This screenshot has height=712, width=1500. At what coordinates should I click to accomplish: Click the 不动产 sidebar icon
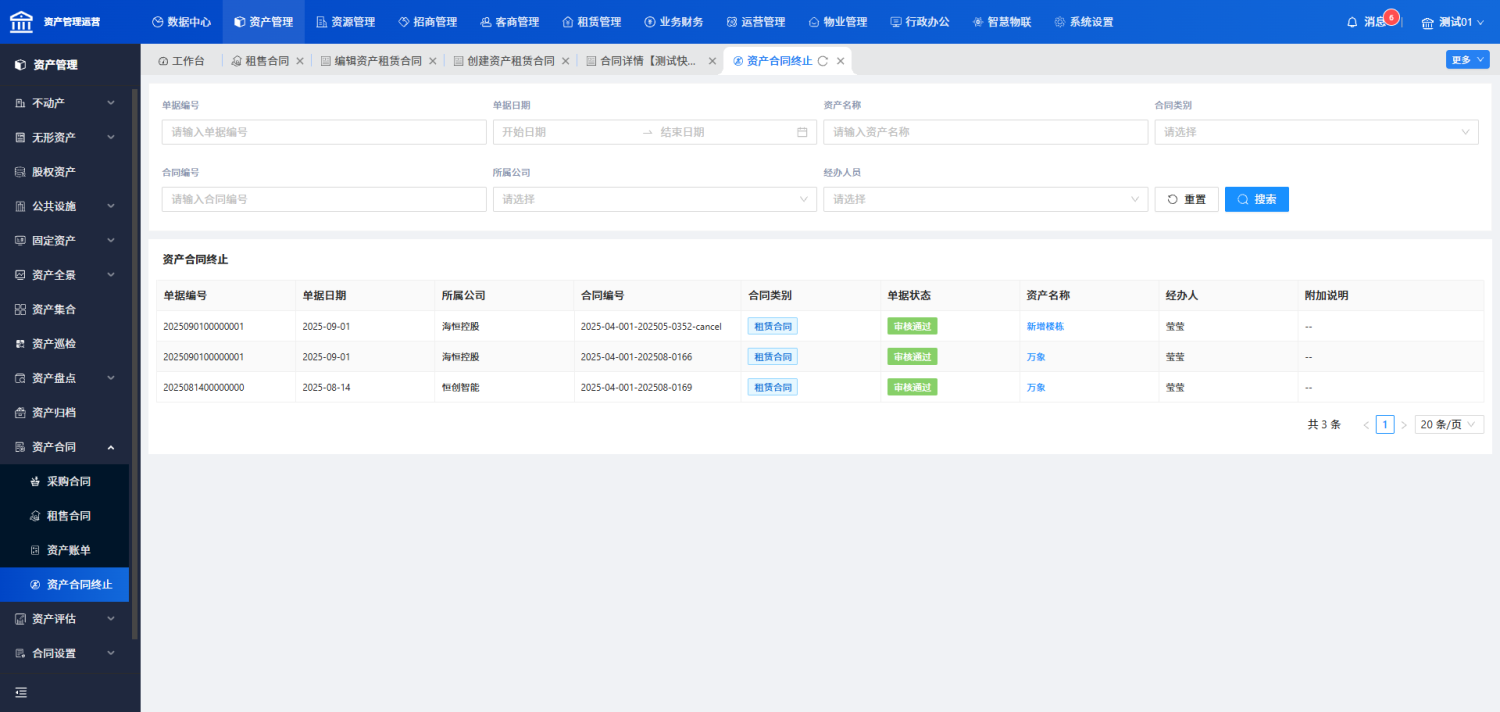[21, 103]
